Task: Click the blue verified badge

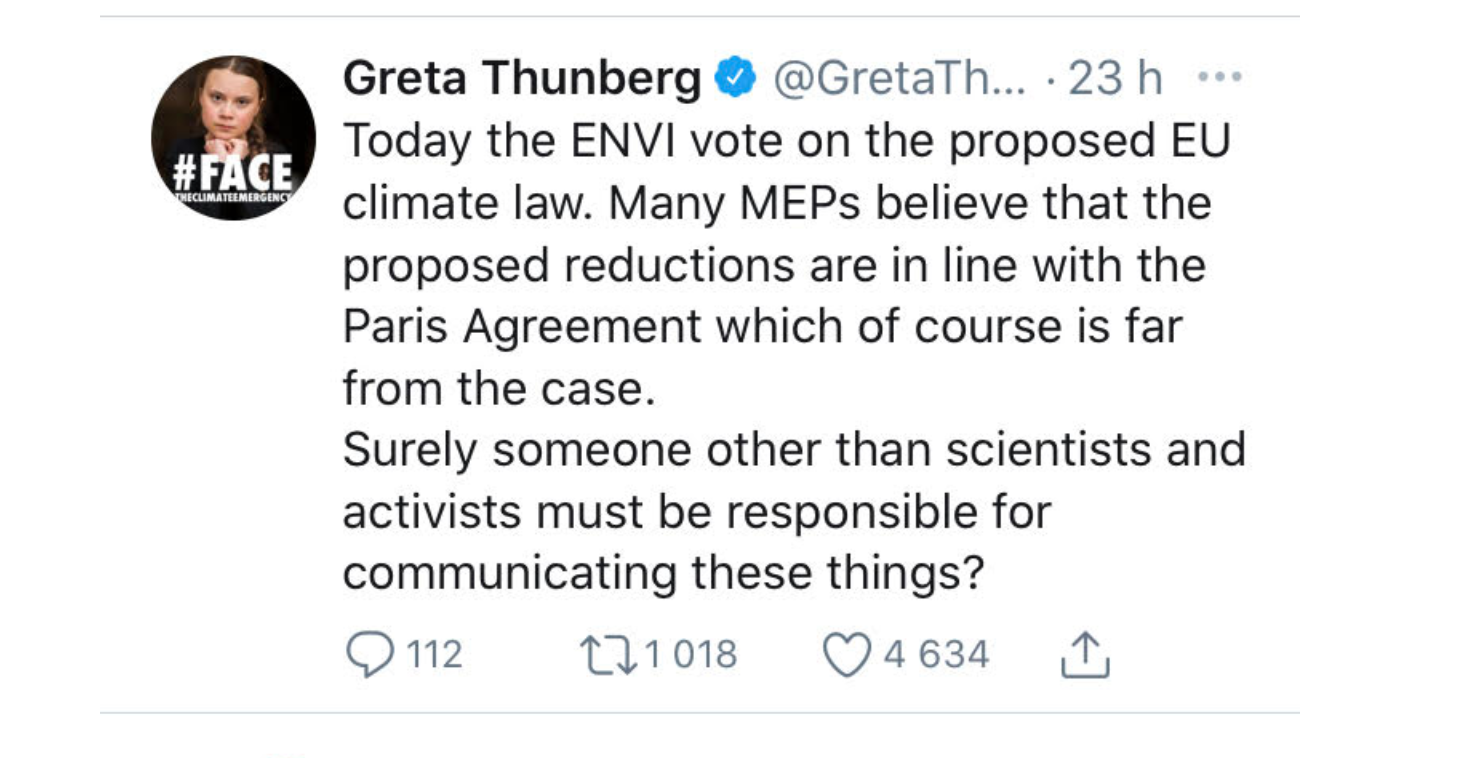Action: 735,78
